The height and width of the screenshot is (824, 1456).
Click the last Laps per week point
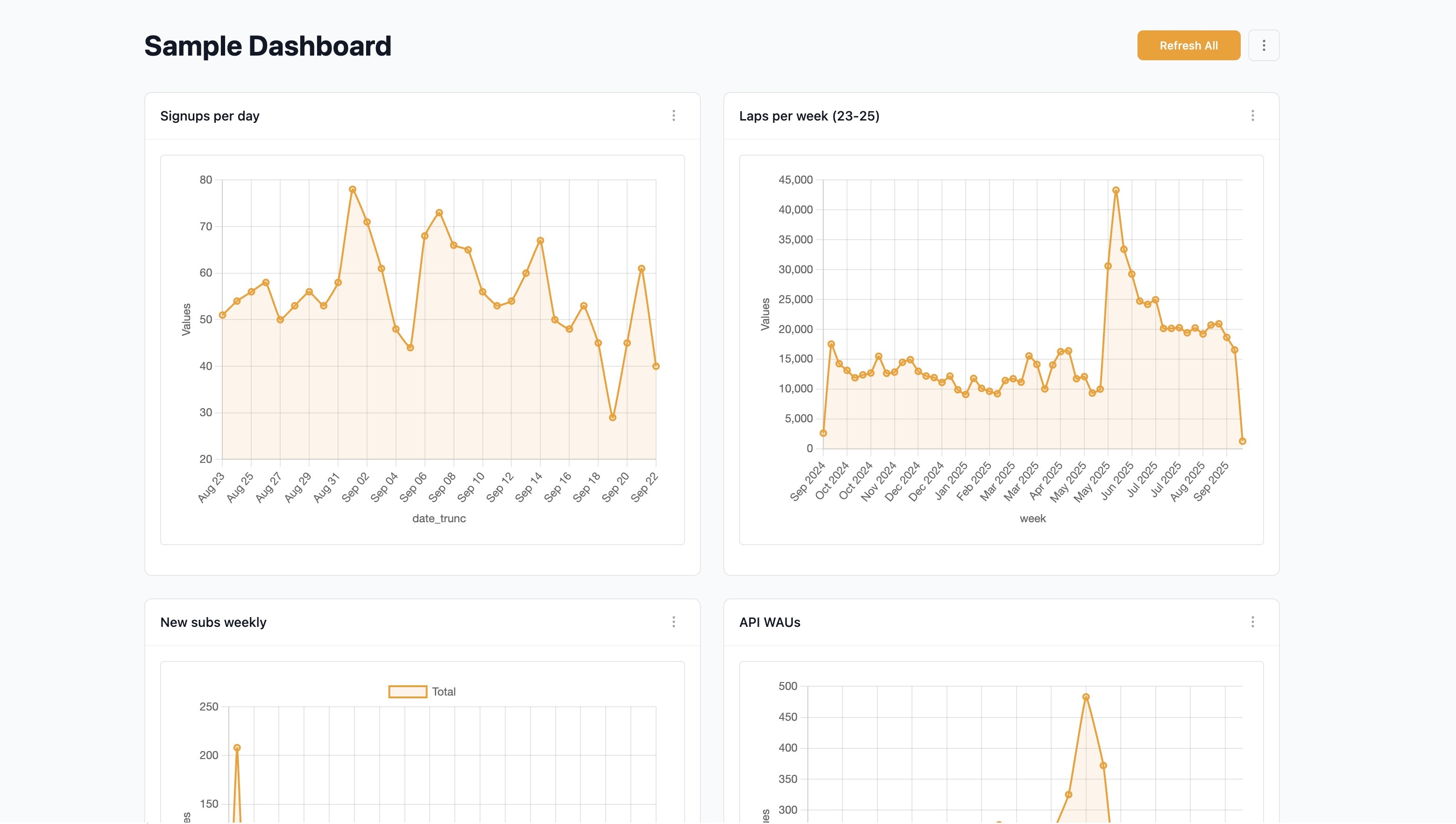tap(1242, 441)
